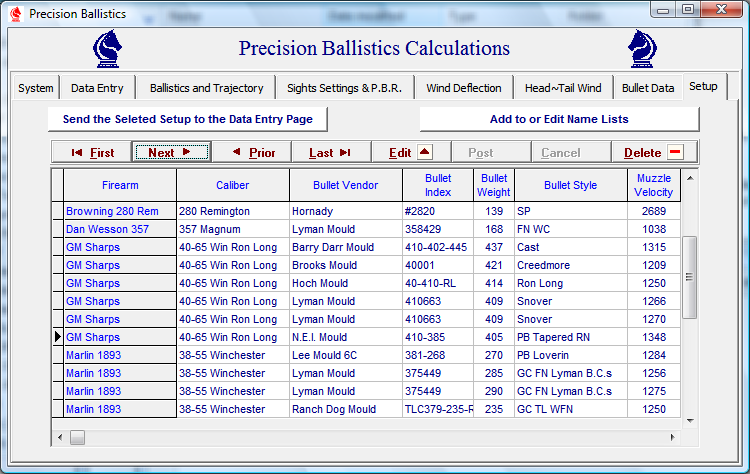Click the right knight chess logo

[644, 49]
